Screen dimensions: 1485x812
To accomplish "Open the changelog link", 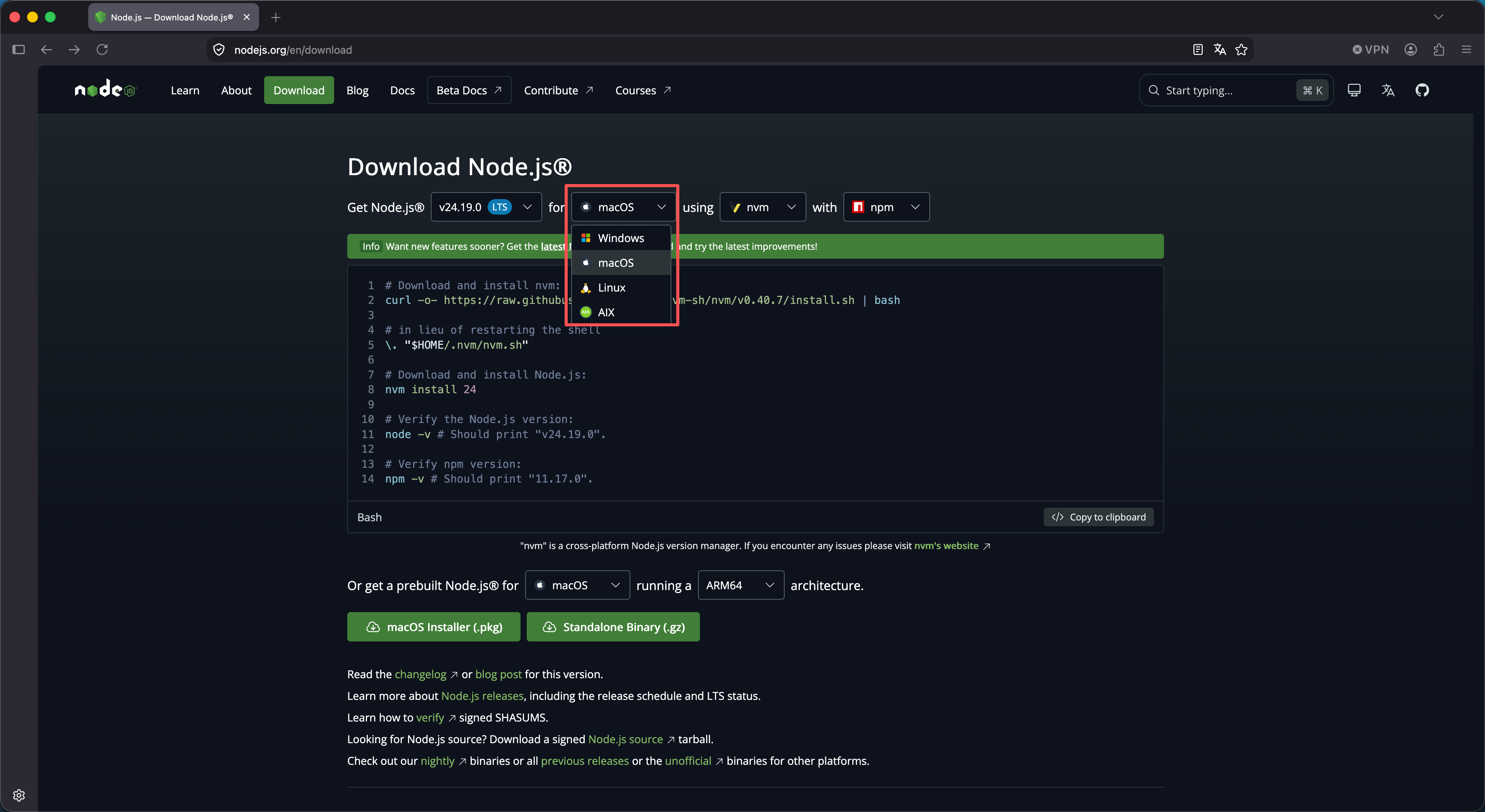I will pos(420,674).
